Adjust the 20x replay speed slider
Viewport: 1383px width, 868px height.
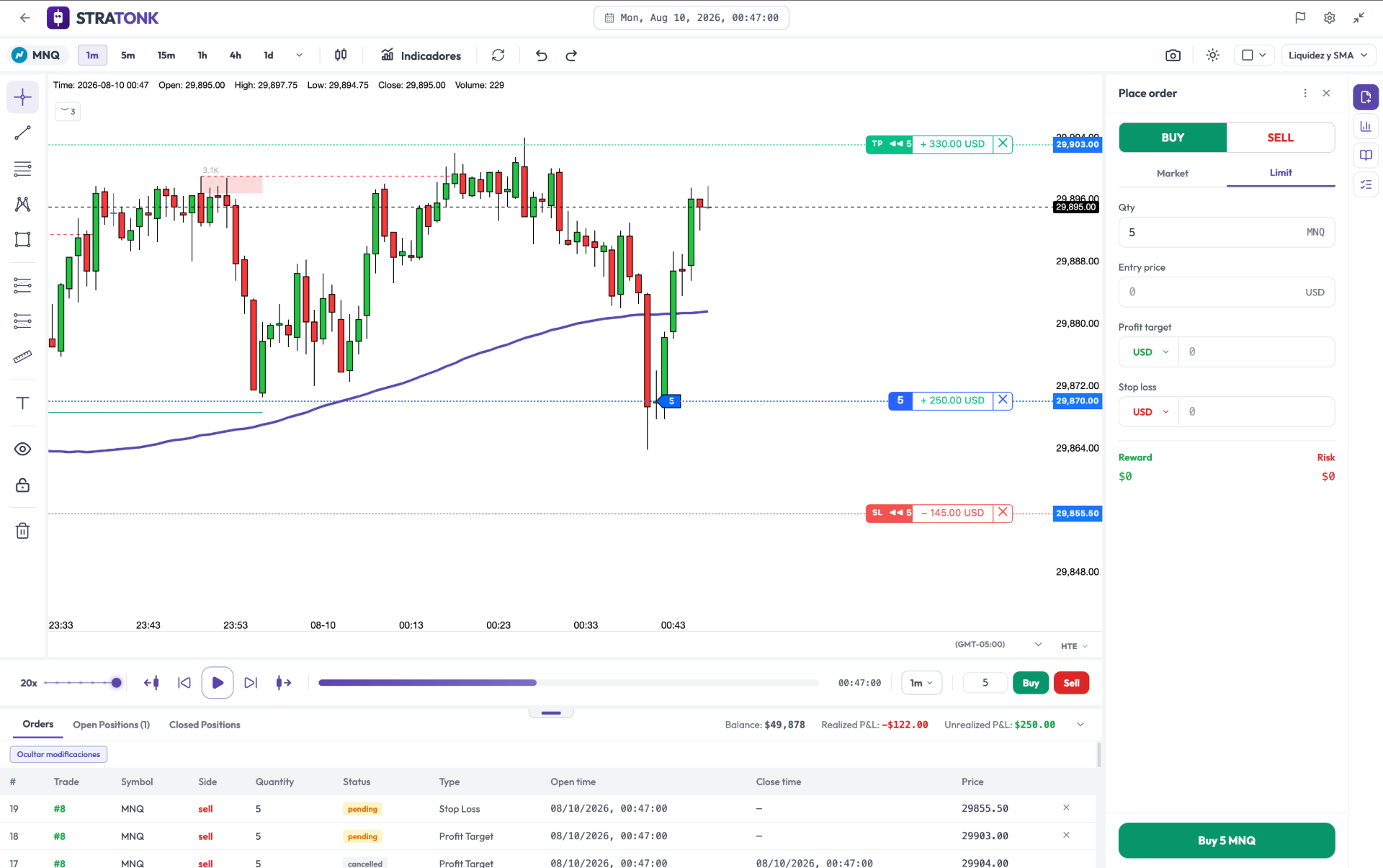point(83,683)
